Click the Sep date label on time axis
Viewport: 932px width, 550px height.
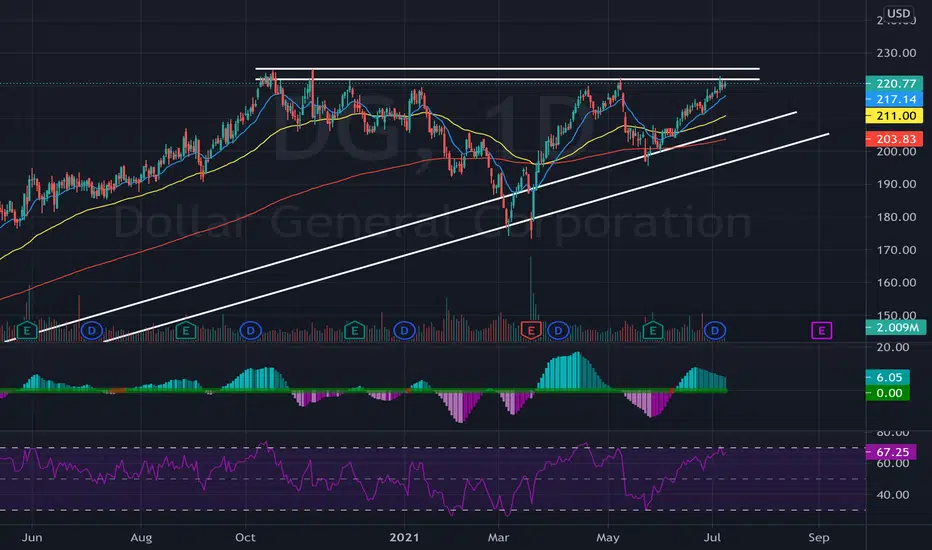click(x=818, y=538)
